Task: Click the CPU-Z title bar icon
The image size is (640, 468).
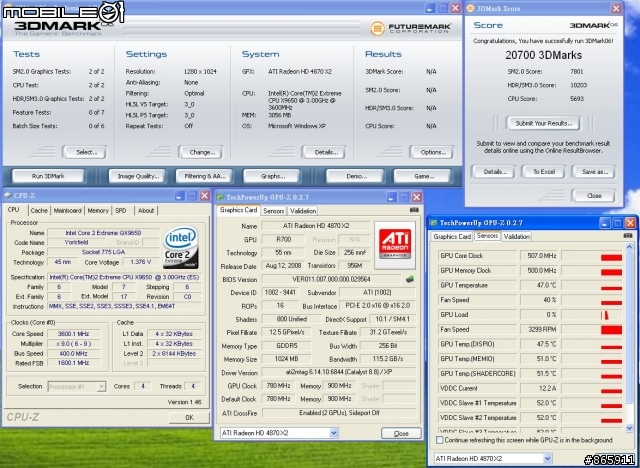Action: click(8, 195)
